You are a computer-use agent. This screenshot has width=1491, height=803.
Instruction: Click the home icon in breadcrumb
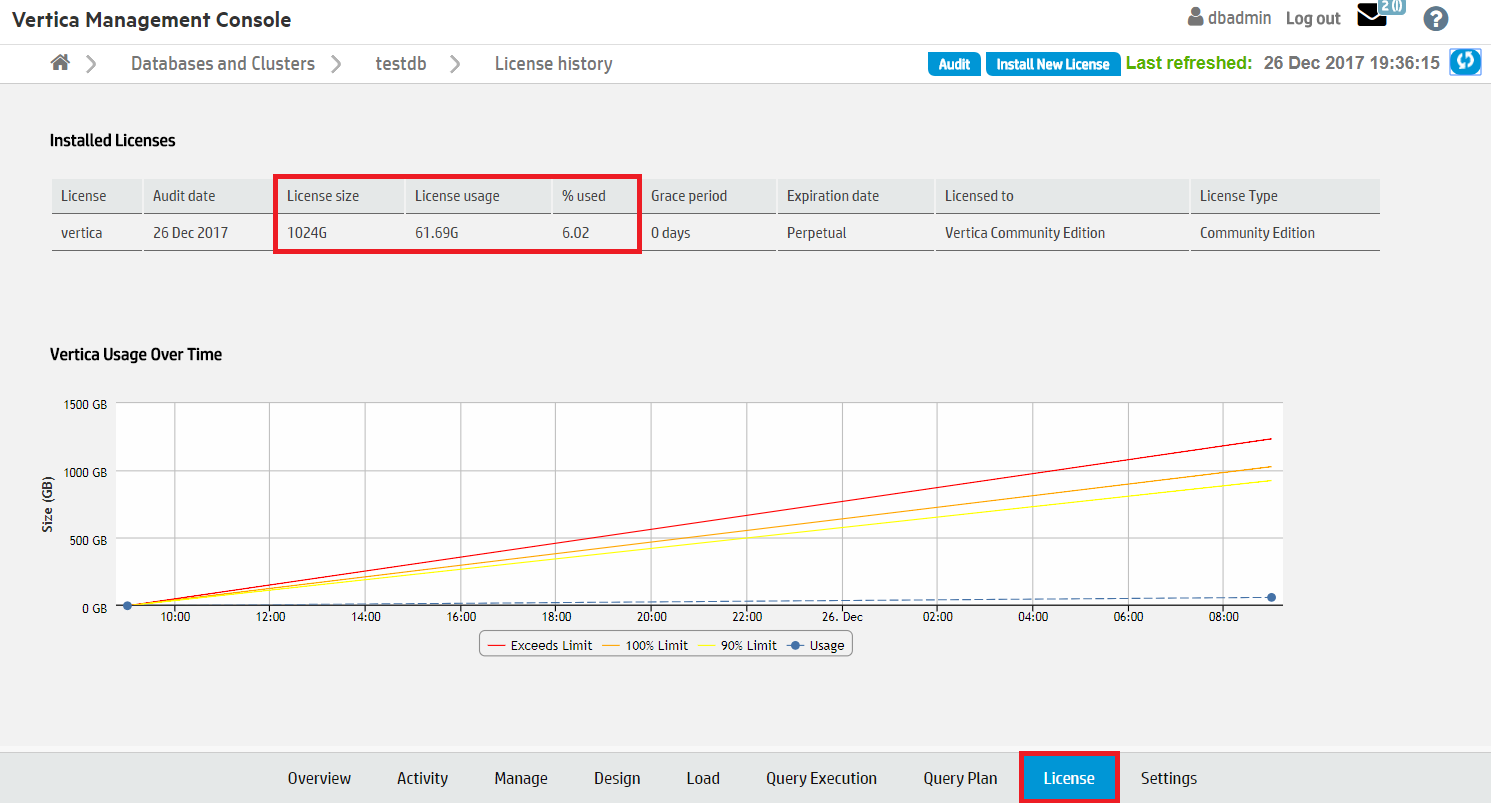(x=60, y=63)
